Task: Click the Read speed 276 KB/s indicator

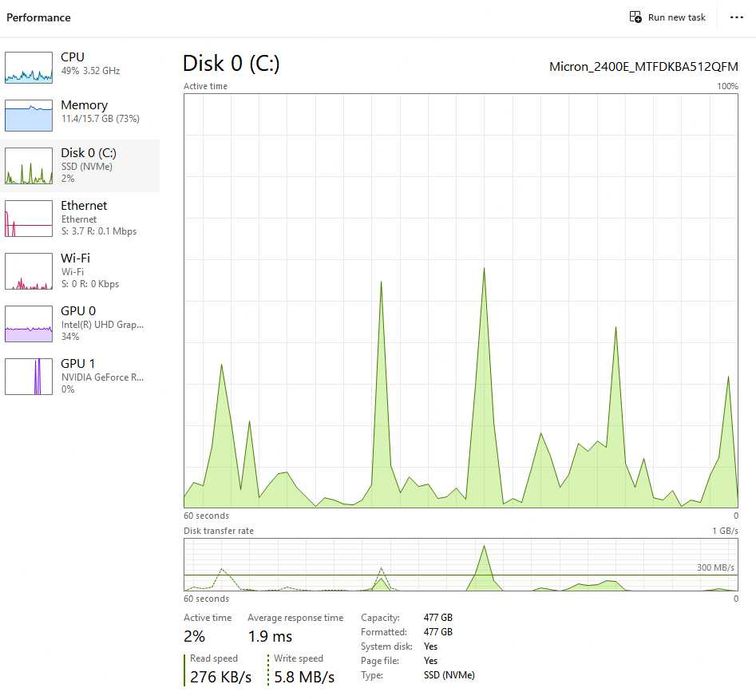Action: (x=220, y=670)
